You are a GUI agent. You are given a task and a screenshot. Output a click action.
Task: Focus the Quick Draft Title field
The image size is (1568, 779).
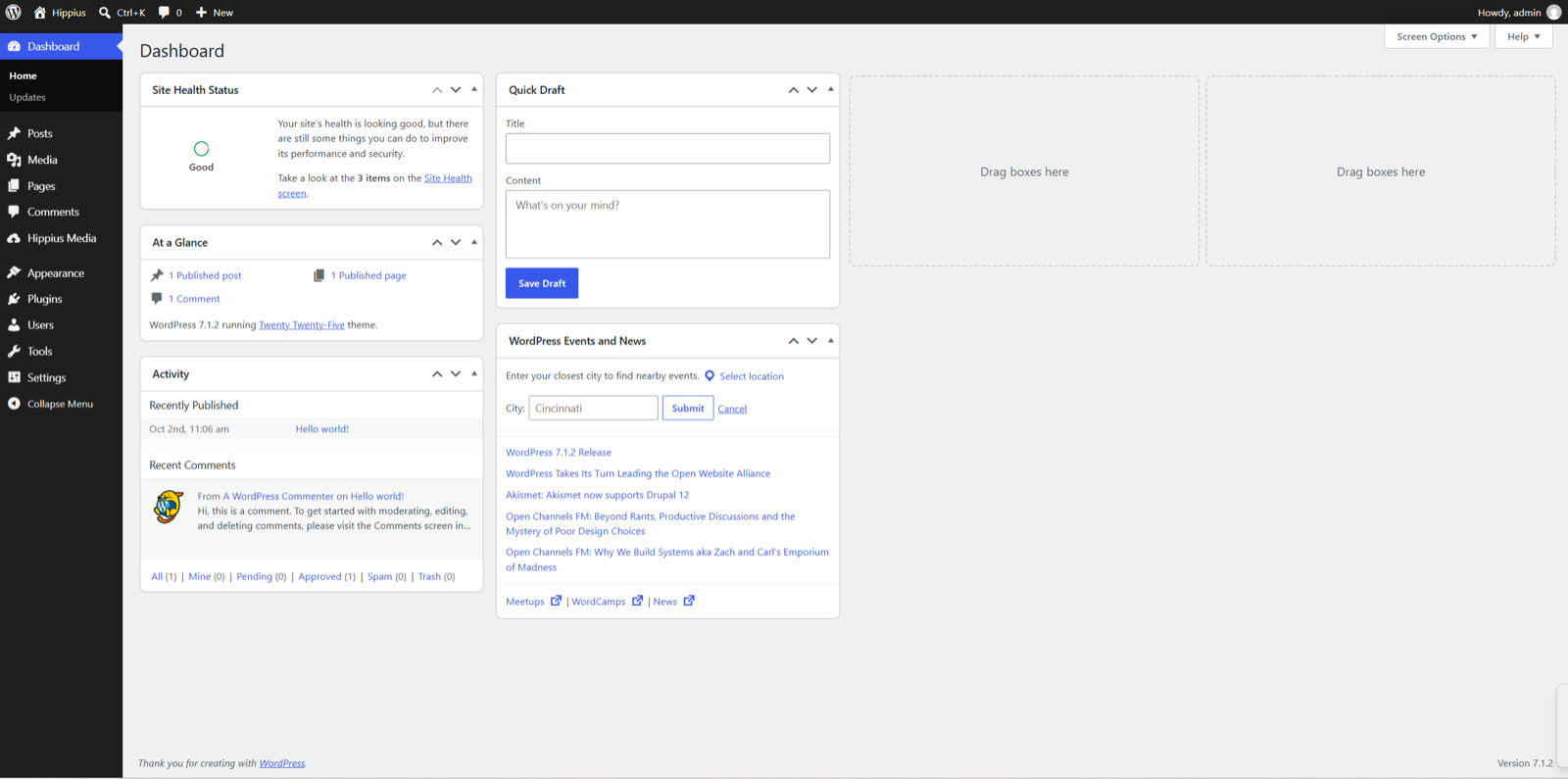coord(667,148)
